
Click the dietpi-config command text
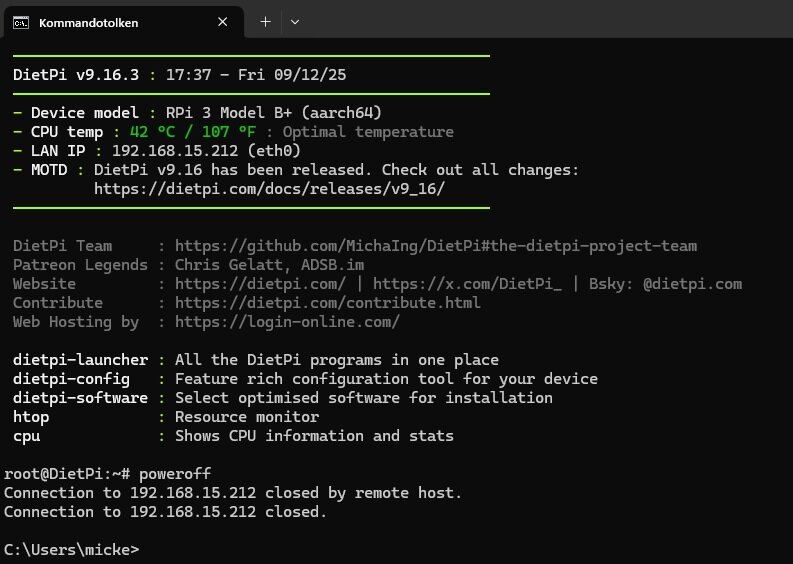(x=71, y=379)
